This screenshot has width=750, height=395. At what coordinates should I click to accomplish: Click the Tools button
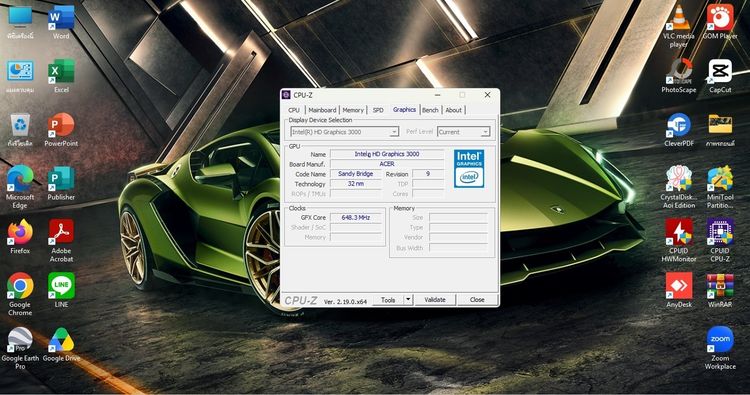click(x=388, y=300)
